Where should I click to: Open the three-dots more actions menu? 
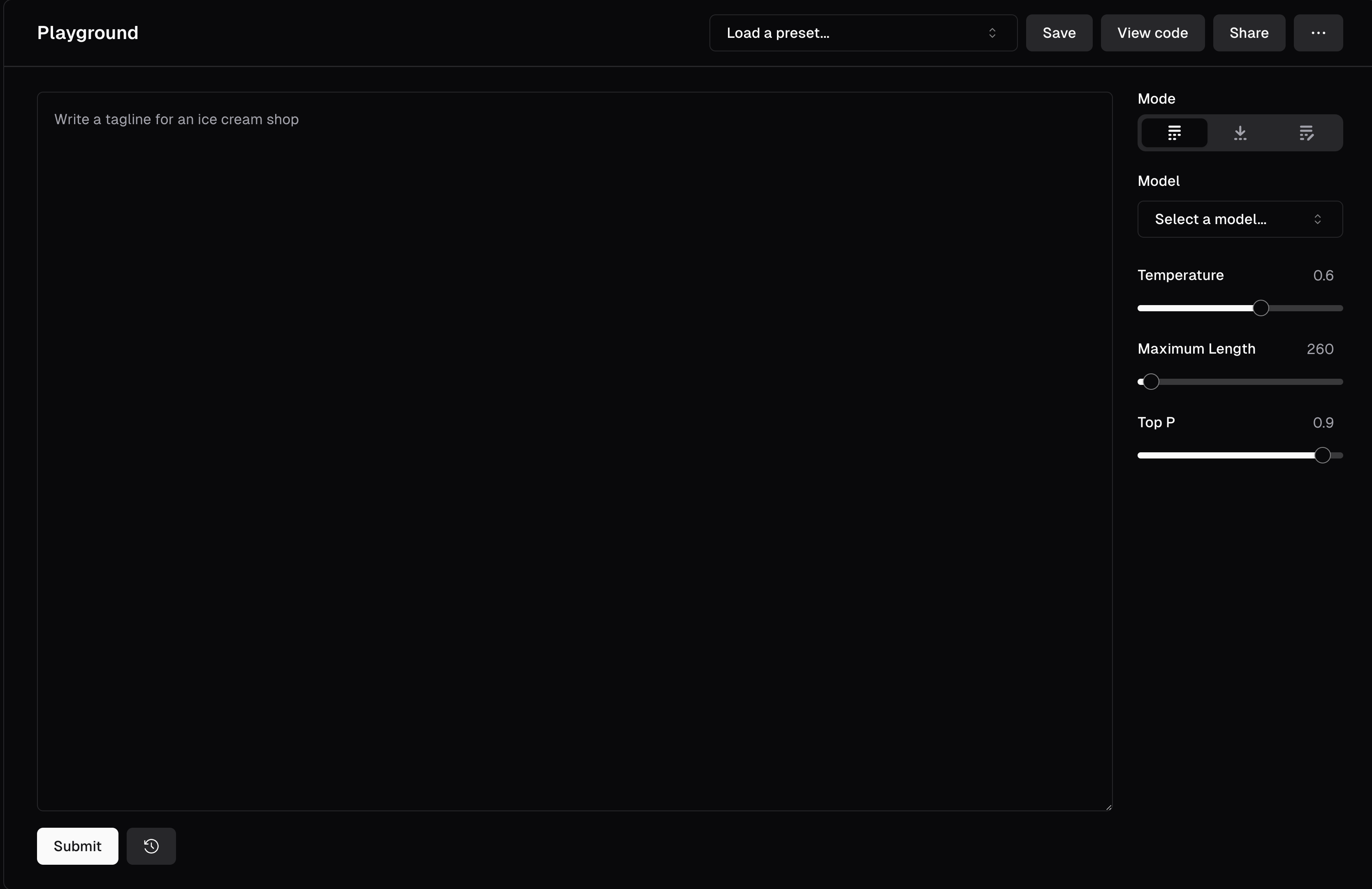coord(1318,33)
